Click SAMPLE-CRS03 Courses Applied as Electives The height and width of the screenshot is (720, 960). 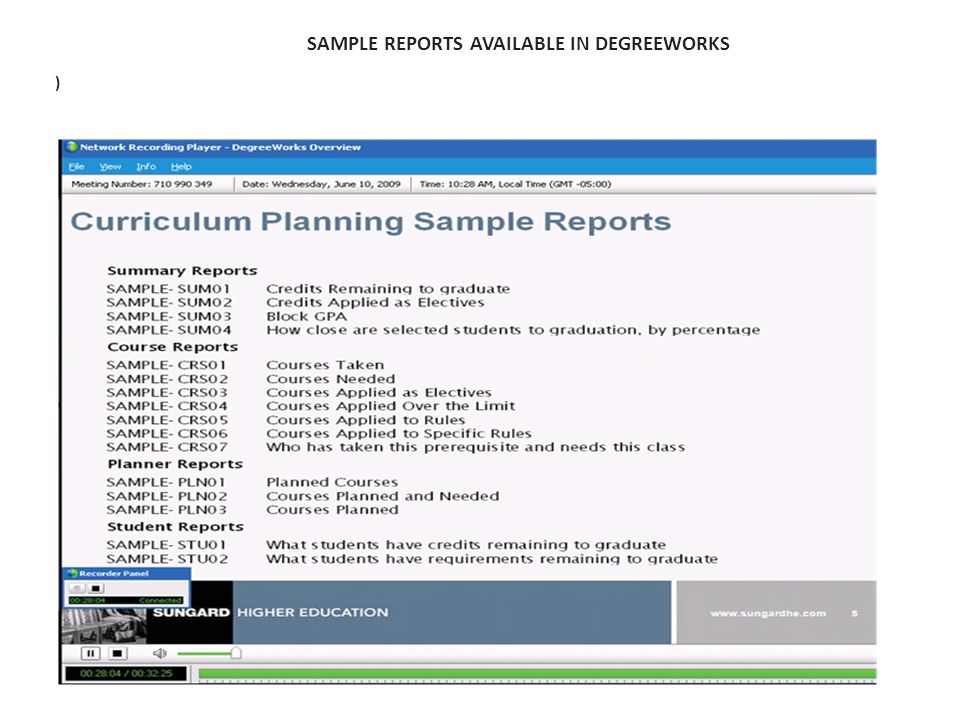(x=299, y=392)
